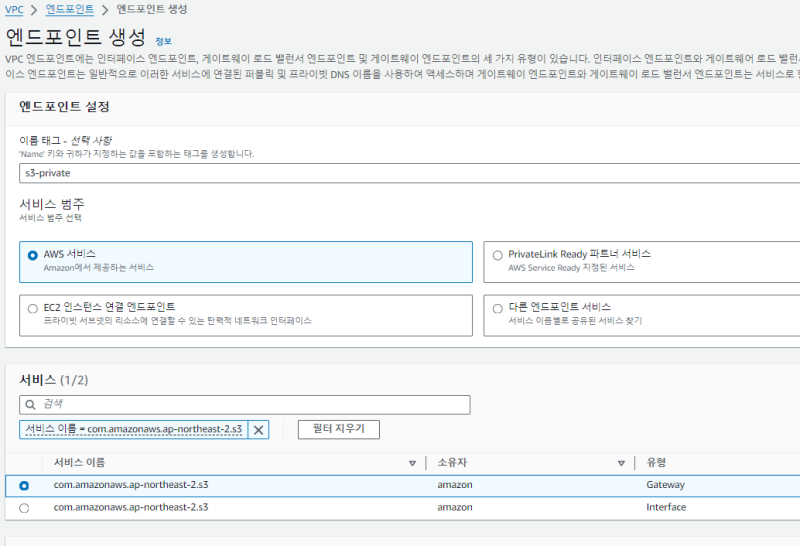The height and width of the screenshot is (546, 800).
Task: Click the 소유자 column header text
Action: click(x=453, y=463)
